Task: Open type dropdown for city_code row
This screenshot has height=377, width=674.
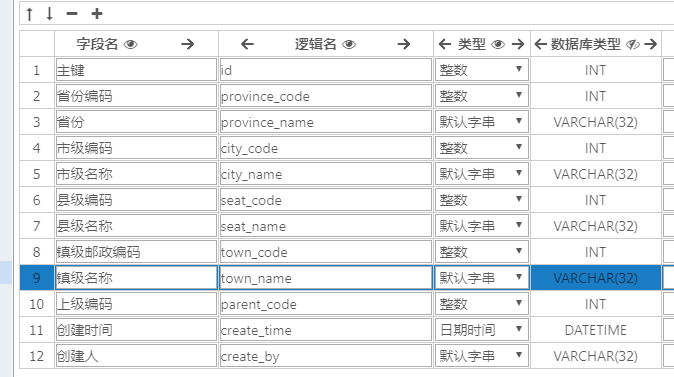Action: (482, 148)
